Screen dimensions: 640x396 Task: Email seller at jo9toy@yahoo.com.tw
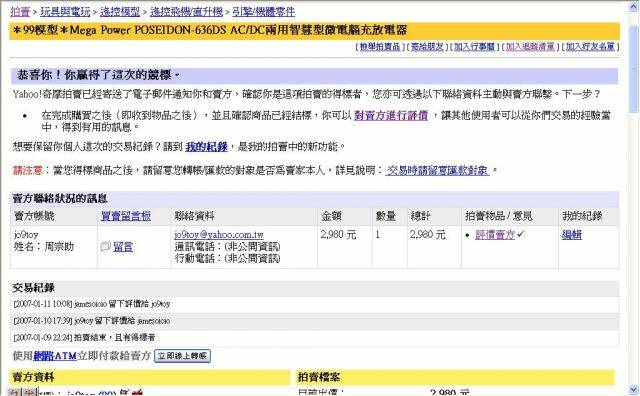pyautogui.click(x=219, y=235)
